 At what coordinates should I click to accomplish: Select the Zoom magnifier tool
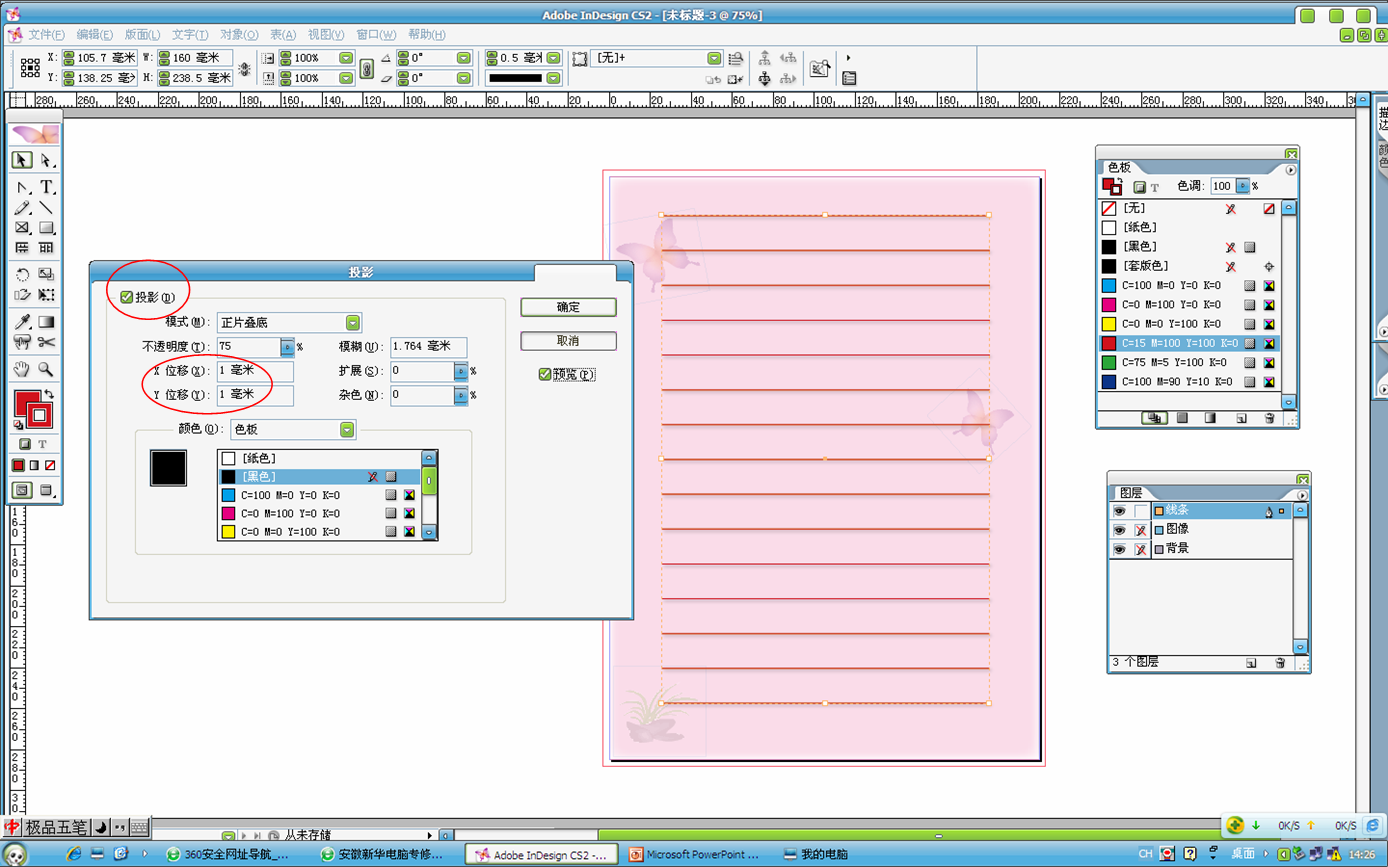tap(46, 369)
